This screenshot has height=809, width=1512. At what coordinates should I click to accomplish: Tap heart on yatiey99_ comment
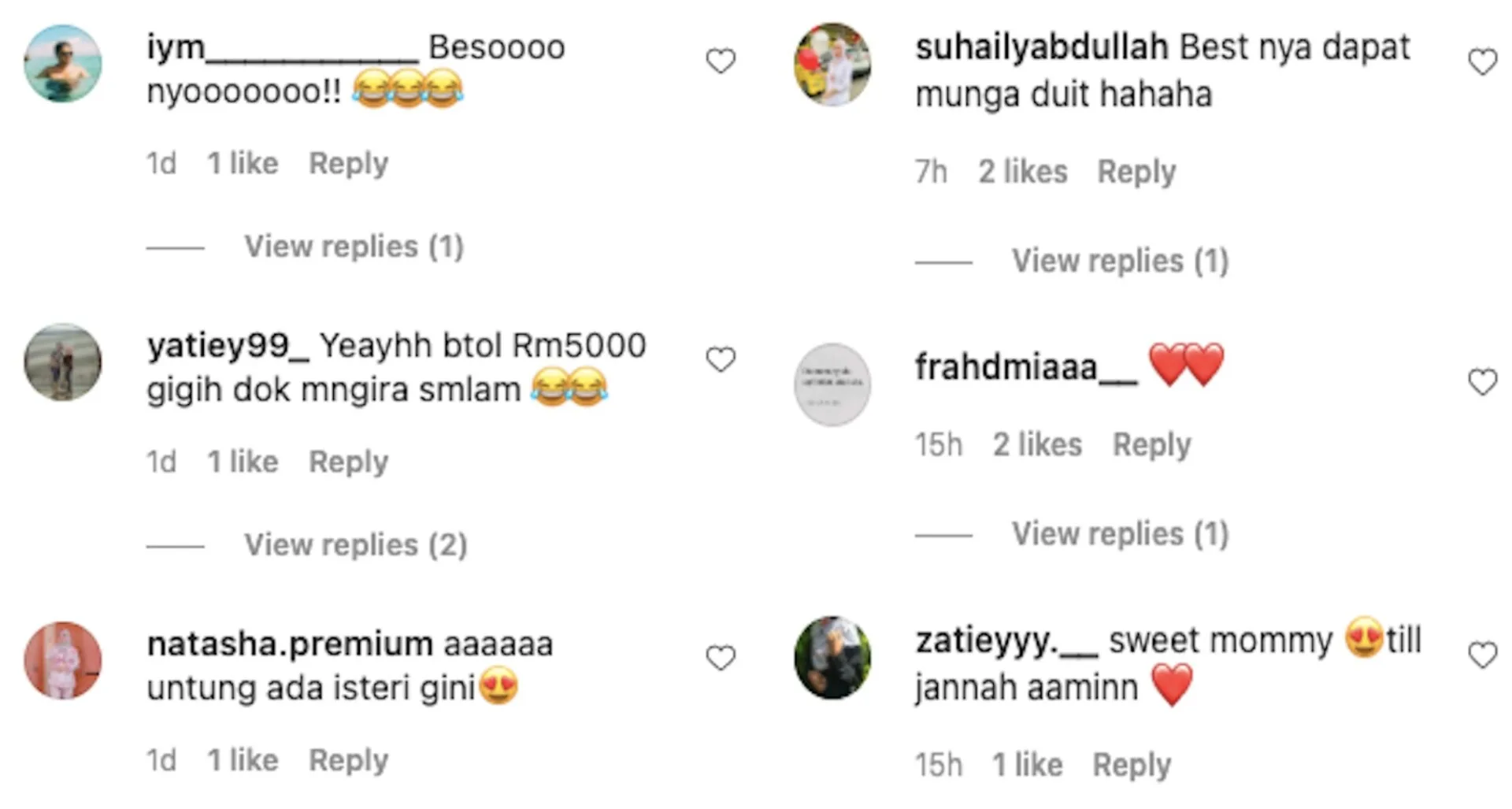point(720,359)
